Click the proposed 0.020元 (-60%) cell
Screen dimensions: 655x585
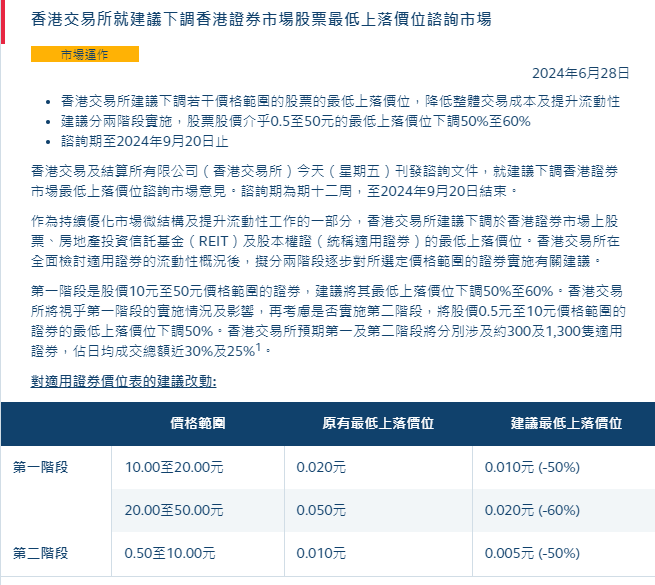[x=532, y=510]
